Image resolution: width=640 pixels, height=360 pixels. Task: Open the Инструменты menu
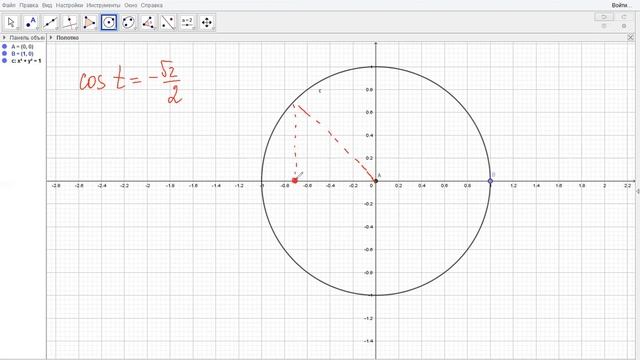103,5
